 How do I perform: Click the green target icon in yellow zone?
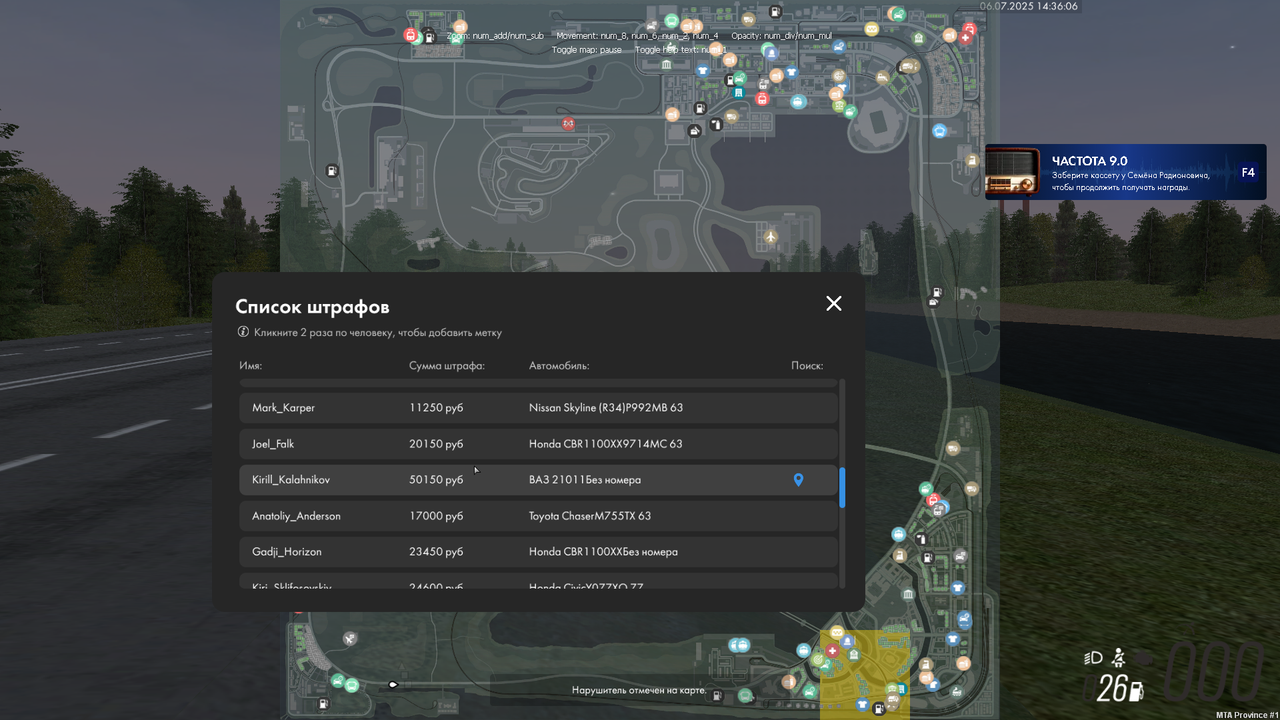click(820, 660)
